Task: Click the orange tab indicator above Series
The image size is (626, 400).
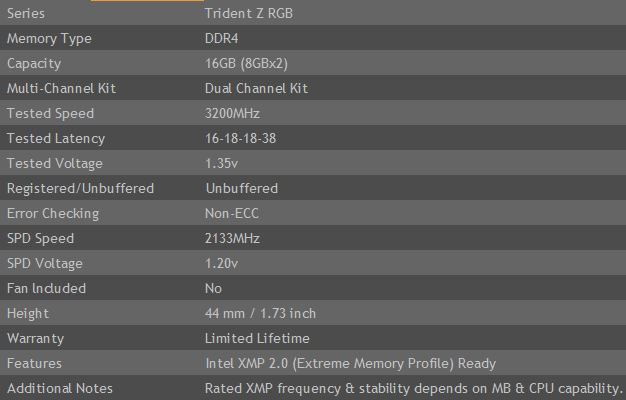Action: (x=147, y=1)
